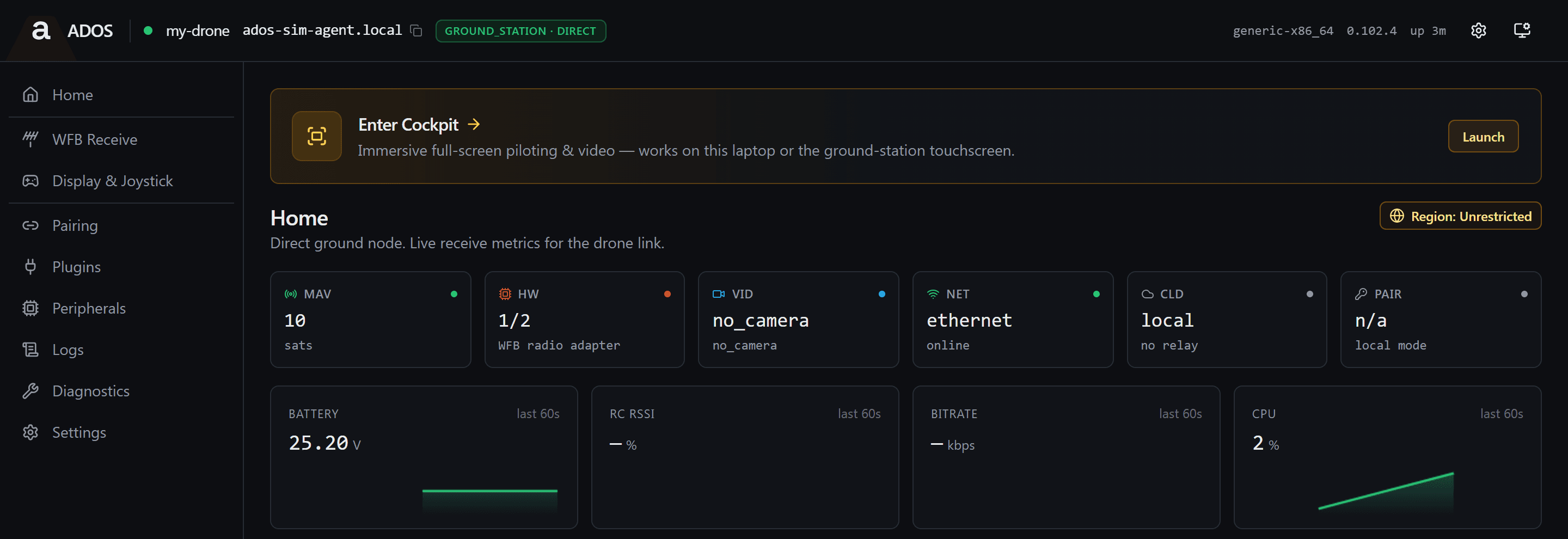
Task: Copy the ados-sim-agent.local hostname
Action: coord(416,30)
